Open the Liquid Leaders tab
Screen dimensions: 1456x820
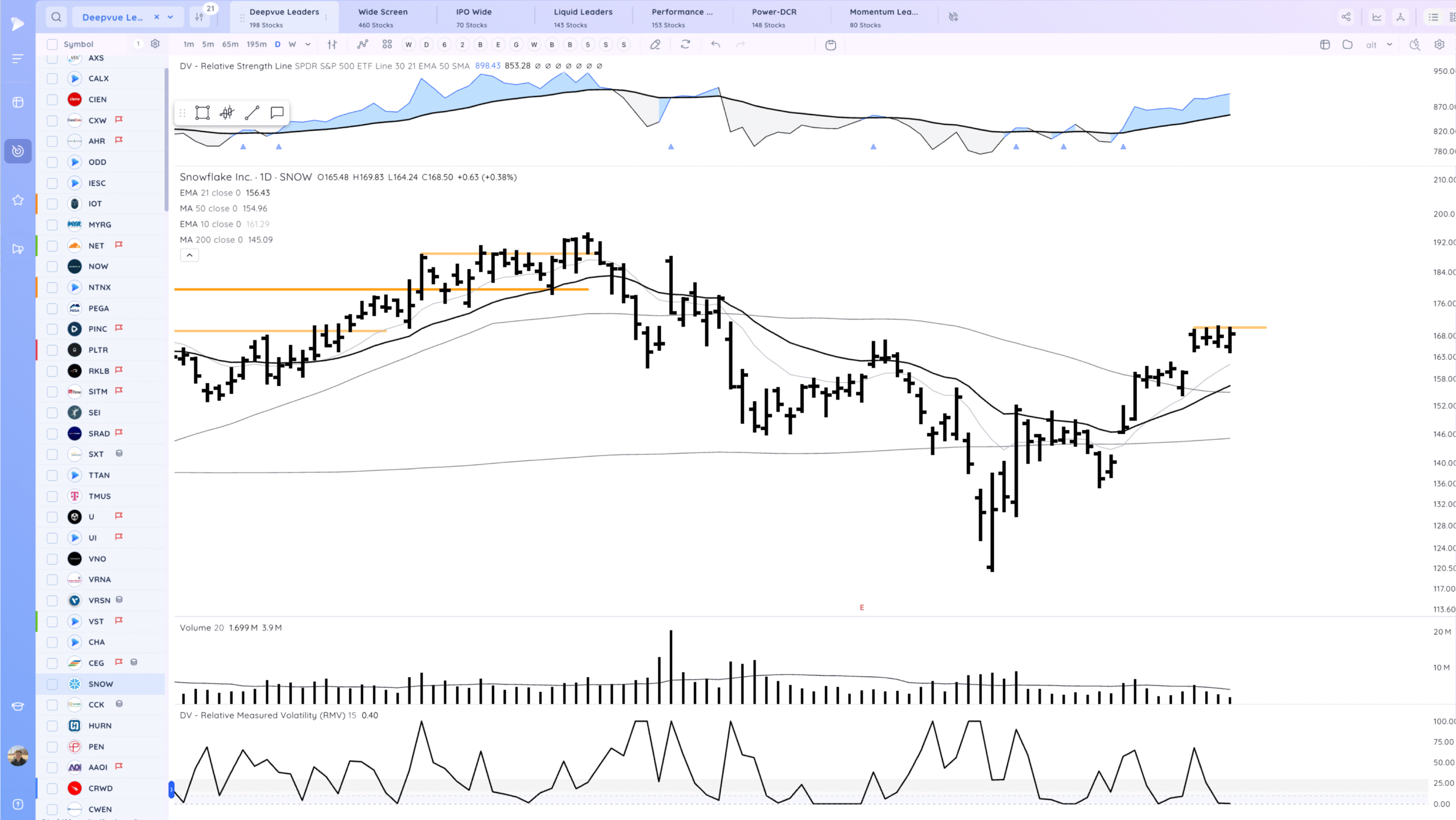tap(583, 17)
